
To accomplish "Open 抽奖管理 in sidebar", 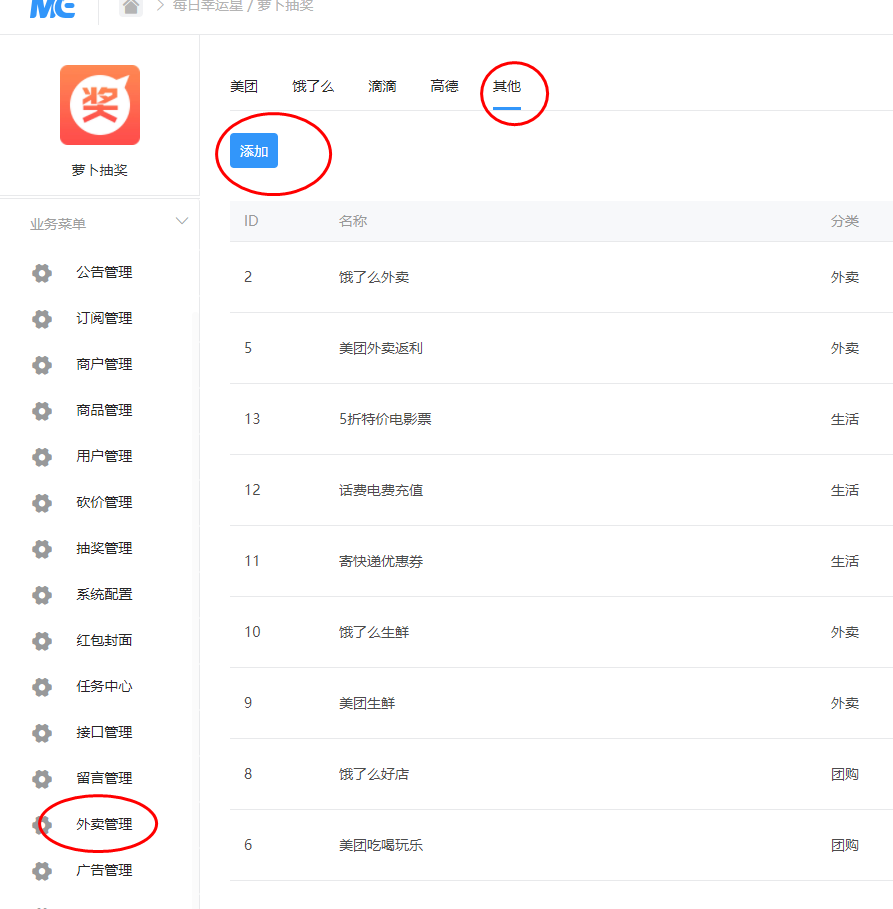I will pos(104,548).
